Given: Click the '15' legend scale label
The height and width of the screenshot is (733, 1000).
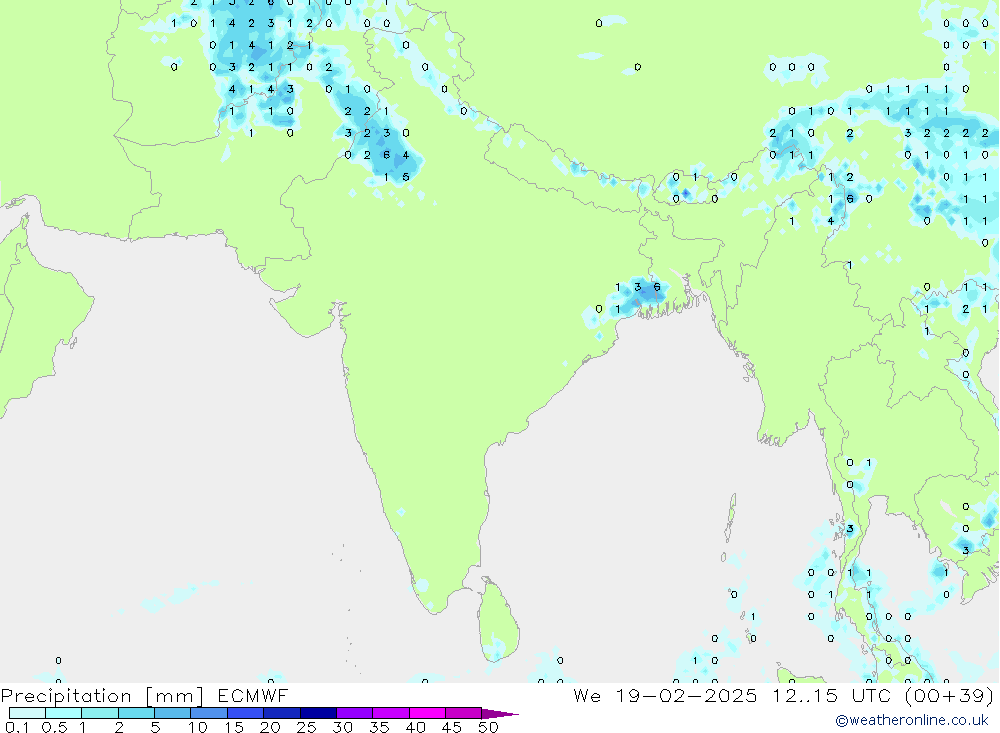Looking at the screenshot, I should point(234,727).
